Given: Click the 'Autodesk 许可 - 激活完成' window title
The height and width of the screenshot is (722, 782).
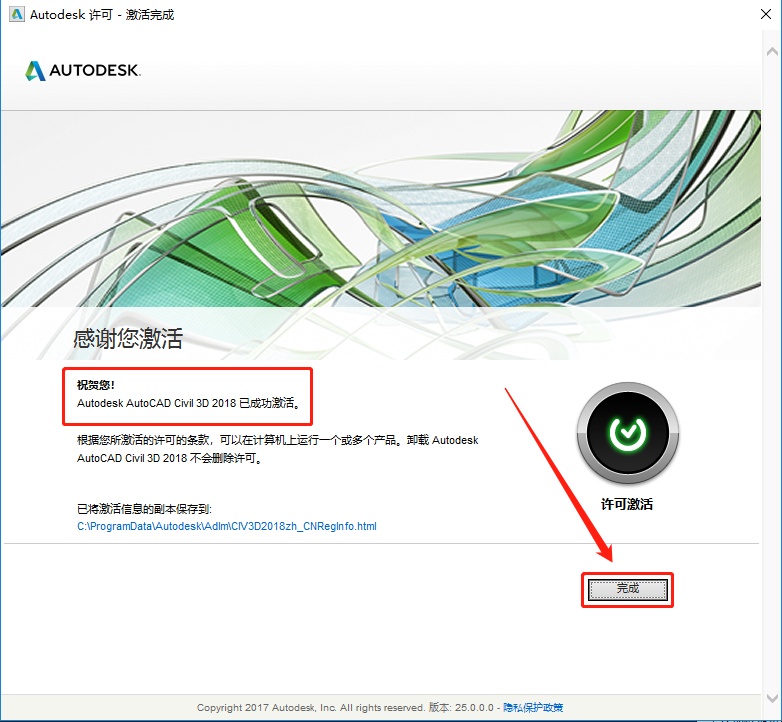Looking at the screenshot, I should 102,14.
